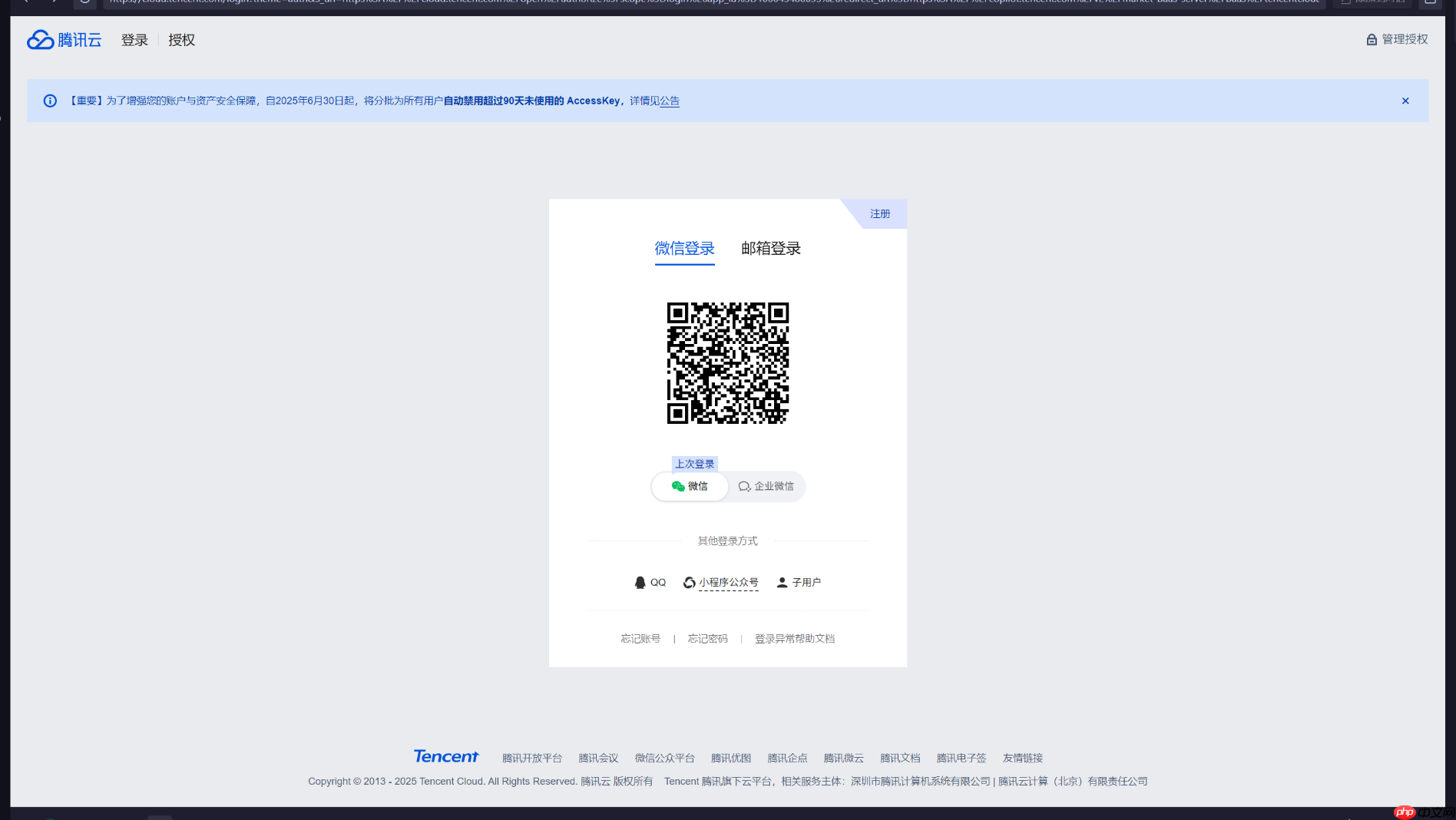Click the info icon in the notice banner
This screenshot has height=820, width=1456.
[50, 101]
